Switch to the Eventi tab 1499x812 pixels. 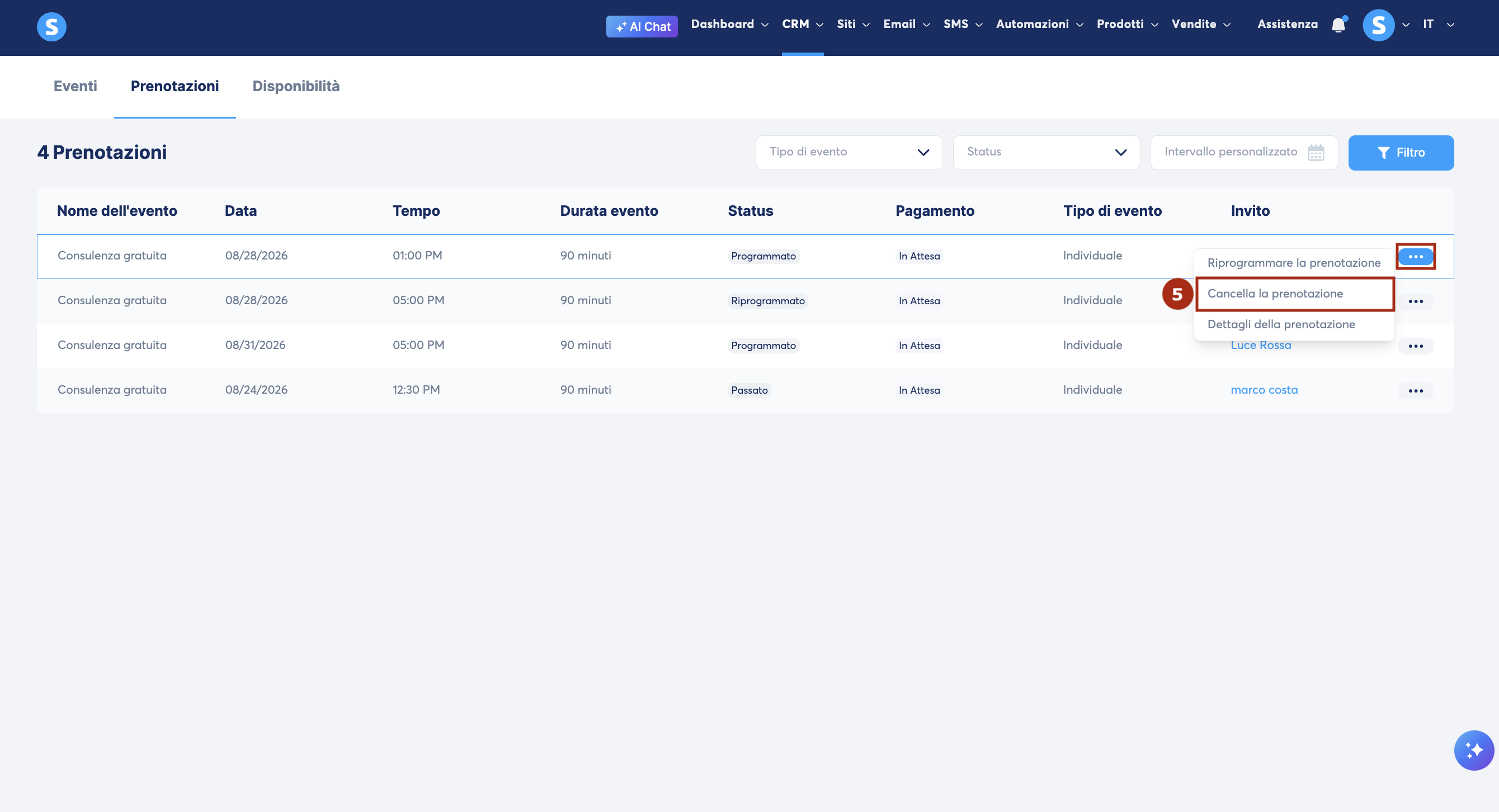coord(75,86)
